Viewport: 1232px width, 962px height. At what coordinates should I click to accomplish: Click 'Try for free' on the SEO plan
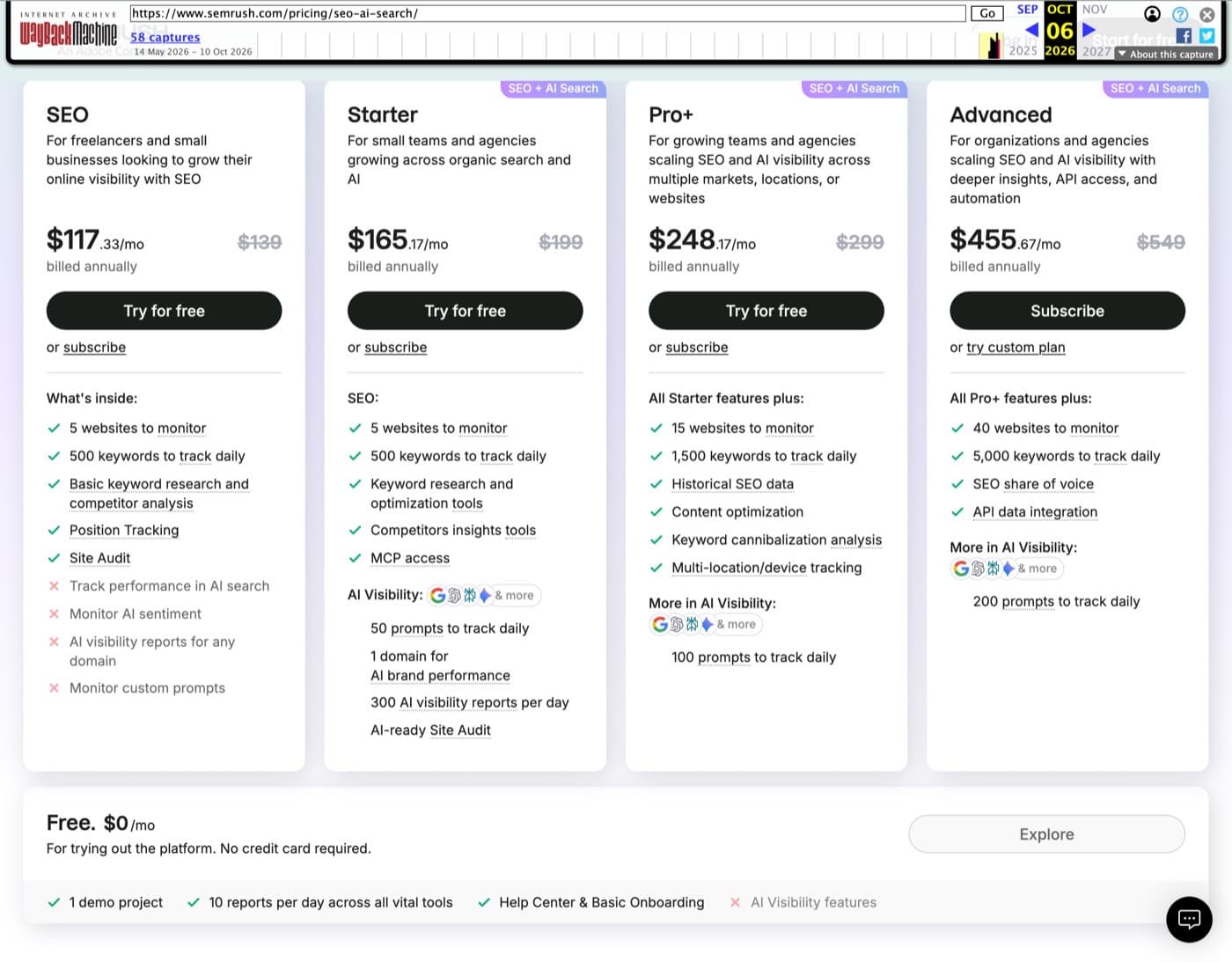coord(164,311)
